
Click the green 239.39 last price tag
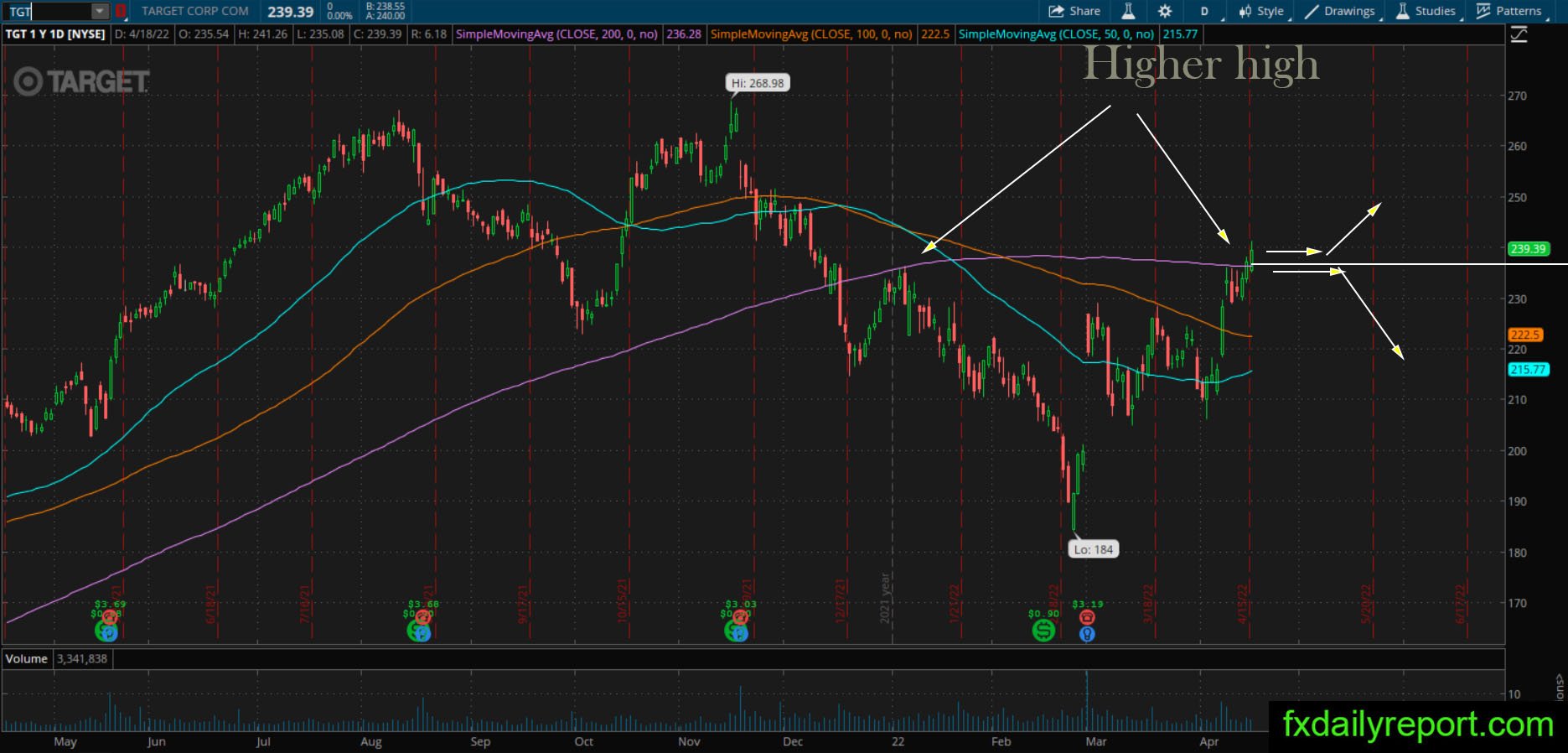1528,249
